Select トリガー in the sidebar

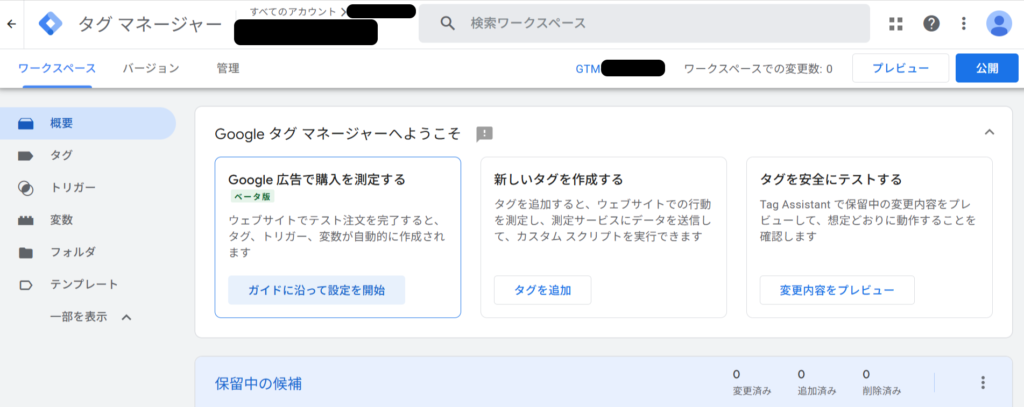tap(88, 188)
